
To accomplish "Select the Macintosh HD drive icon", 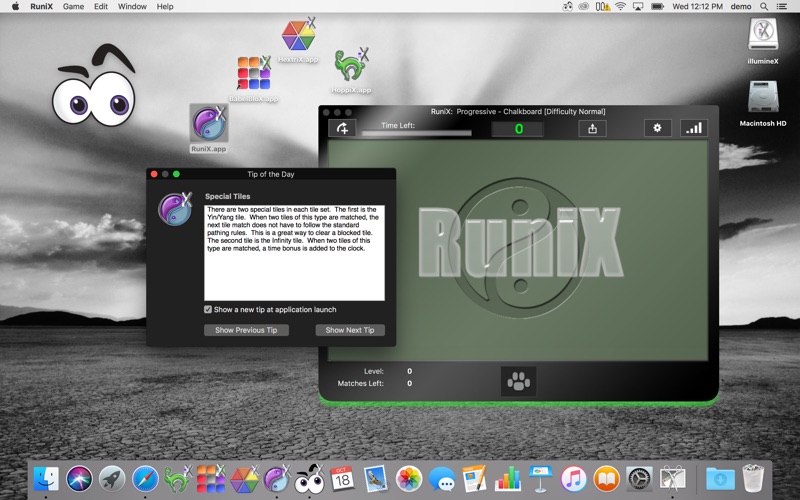I will (763, 97).
